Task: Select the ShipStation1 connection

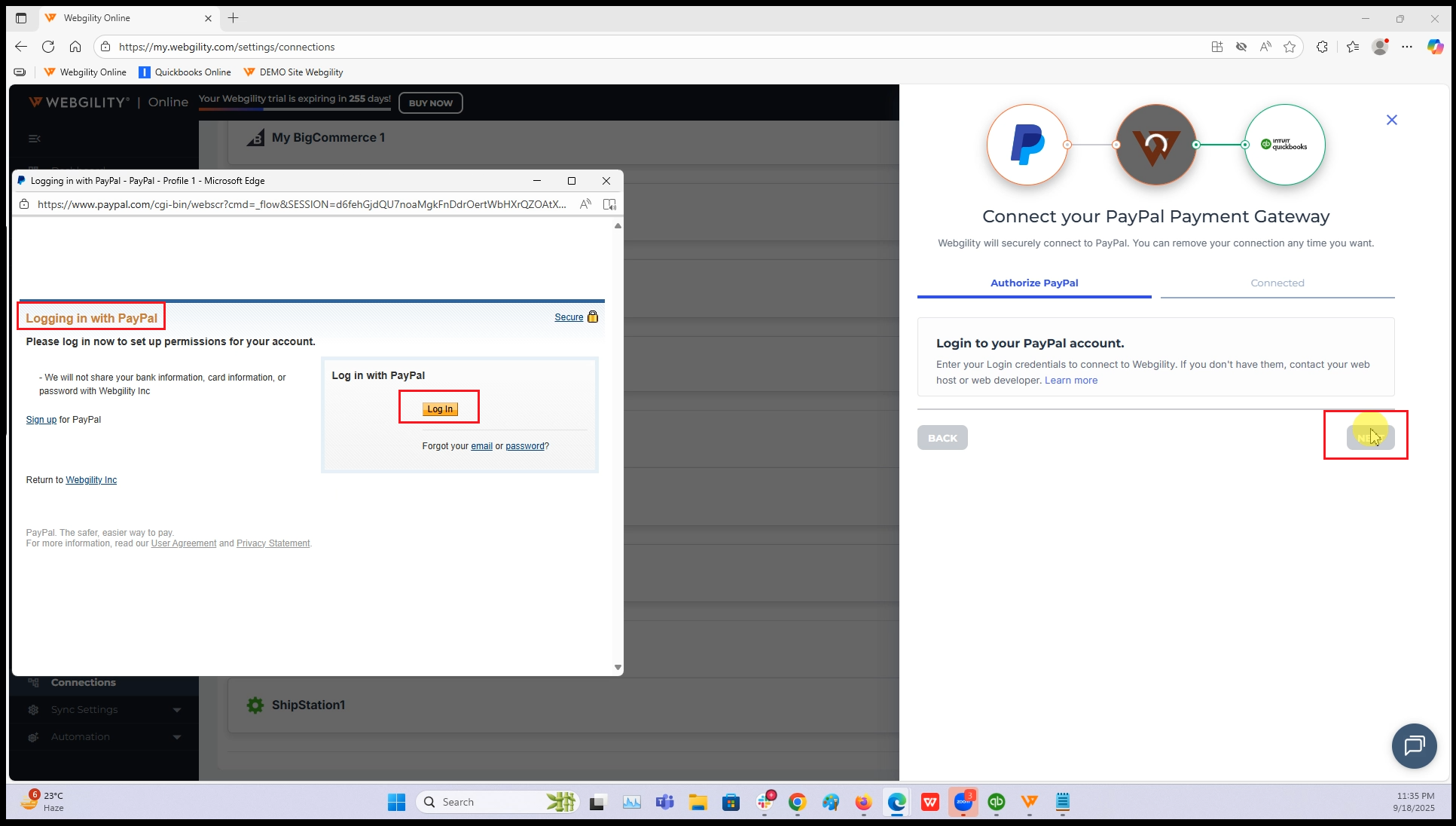Action: (308, 705)
